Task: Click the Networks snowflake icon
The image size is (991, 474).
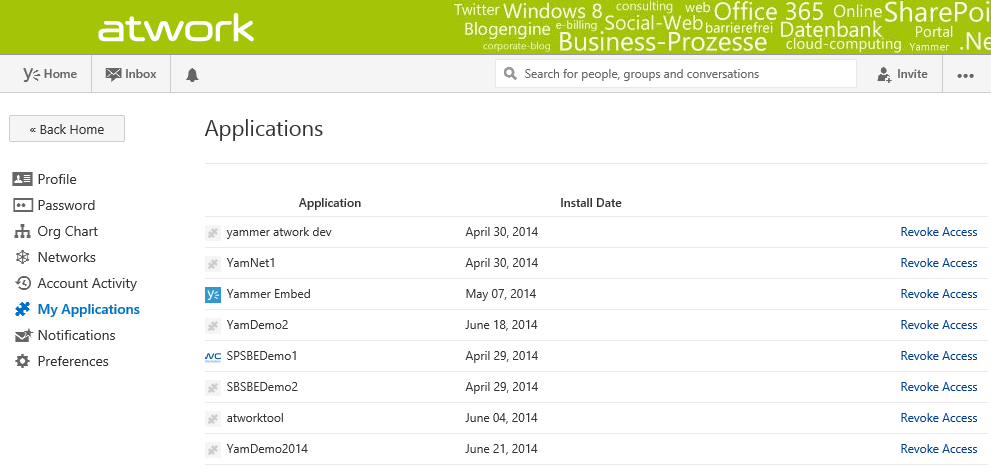Action: (22, 257)
